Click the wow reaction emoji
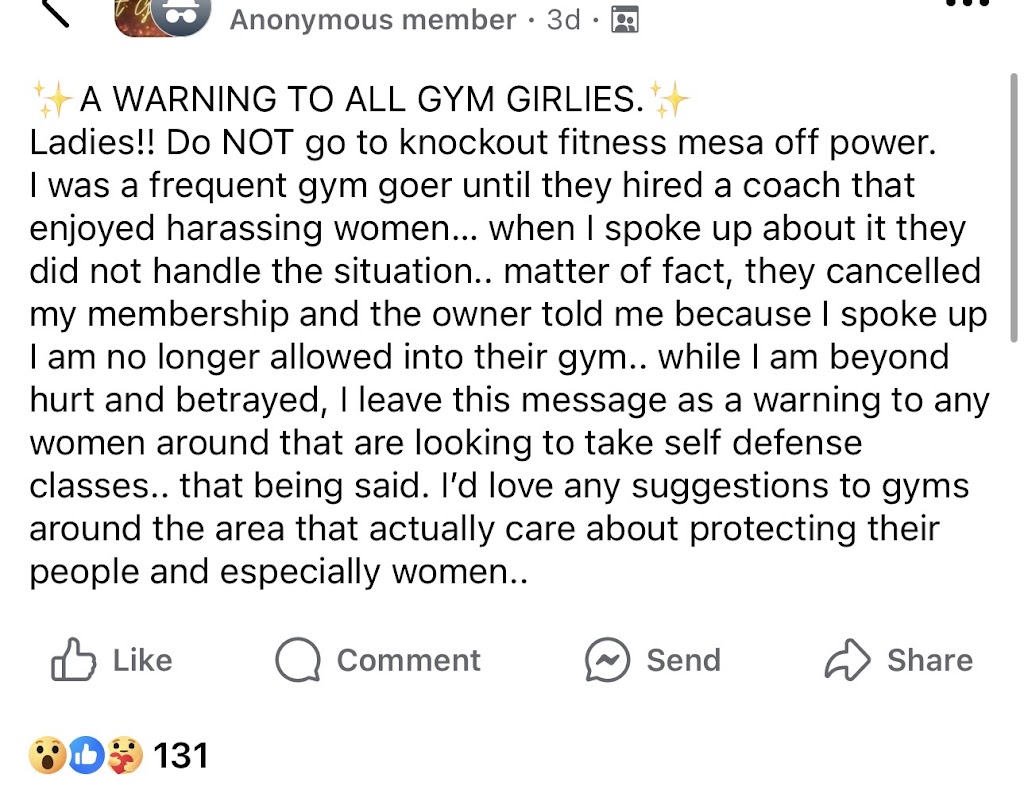 tap(47, 756)
